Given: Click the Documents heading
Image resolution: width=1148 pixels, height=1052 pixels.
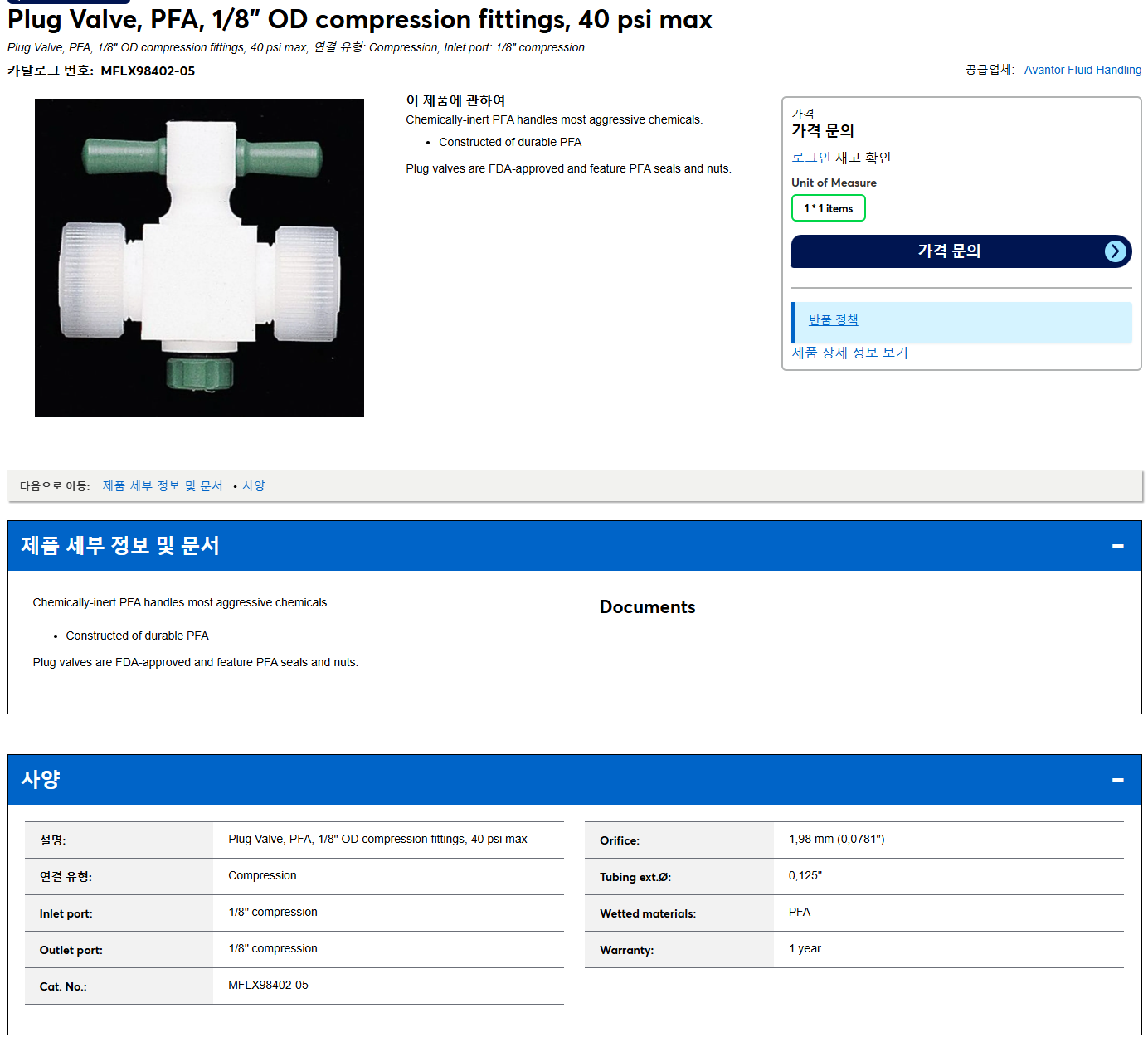Looking at the screenshot, I should pyautogui.click(x=647, y=607).
